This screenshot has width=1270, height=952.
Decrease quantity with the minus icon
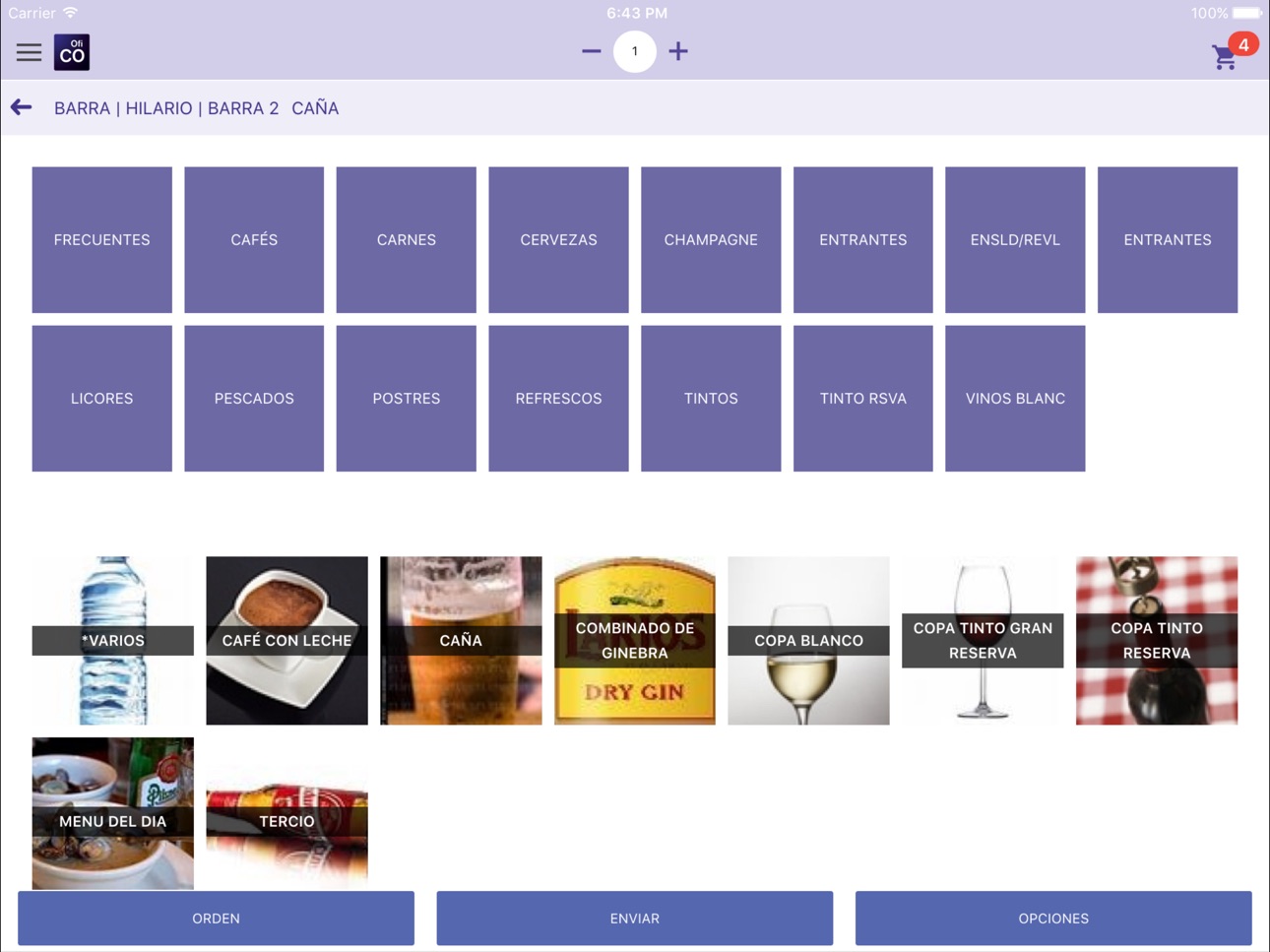click(x=591, y=51)
